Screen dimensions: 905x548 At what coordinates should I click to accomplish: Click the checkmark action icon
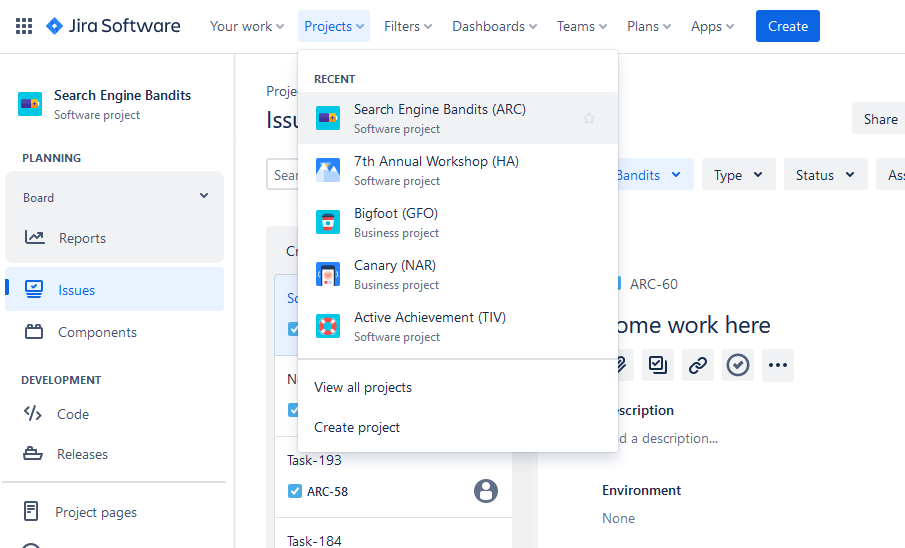[x=738, y=365]
